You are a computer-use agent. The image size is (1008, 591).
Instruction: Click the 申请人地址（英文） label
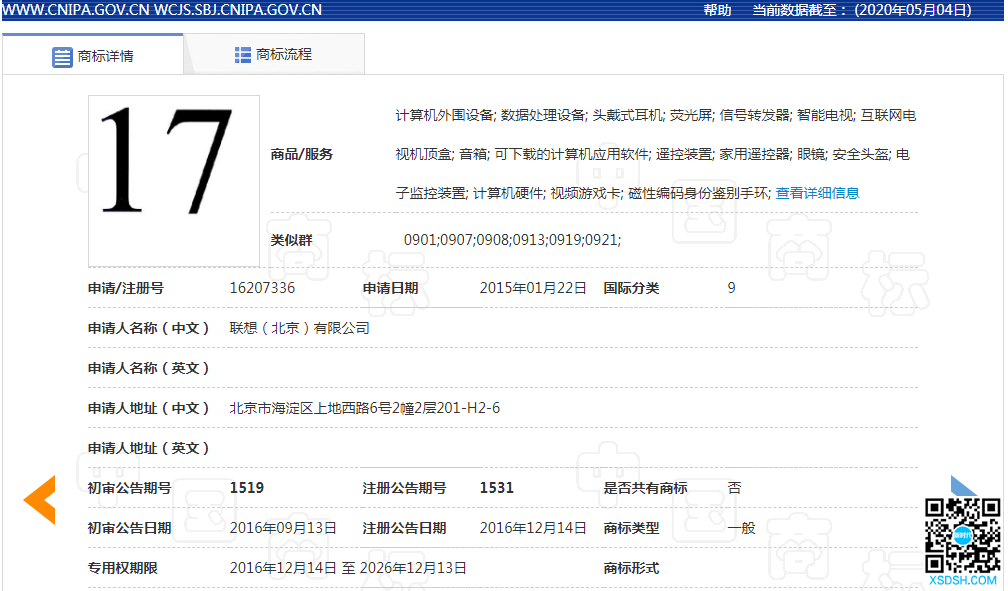click(148, 448)
